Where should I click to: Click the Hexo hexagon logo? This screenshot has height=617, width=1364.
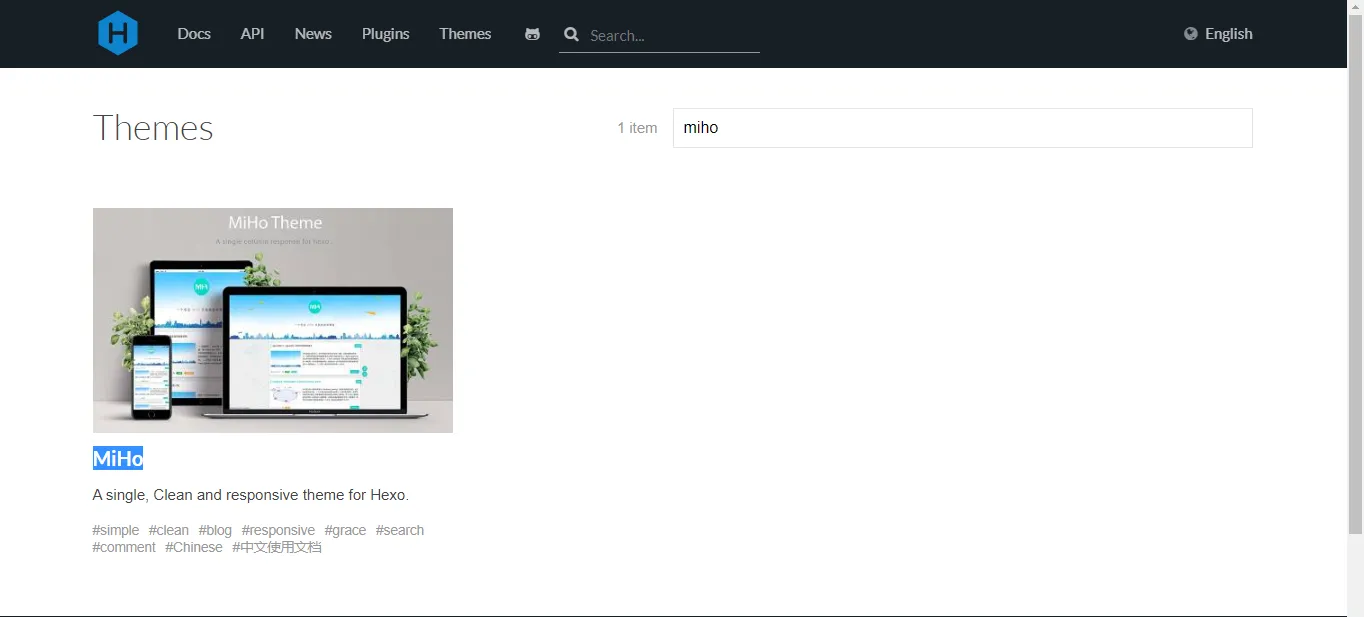[118, 33]
